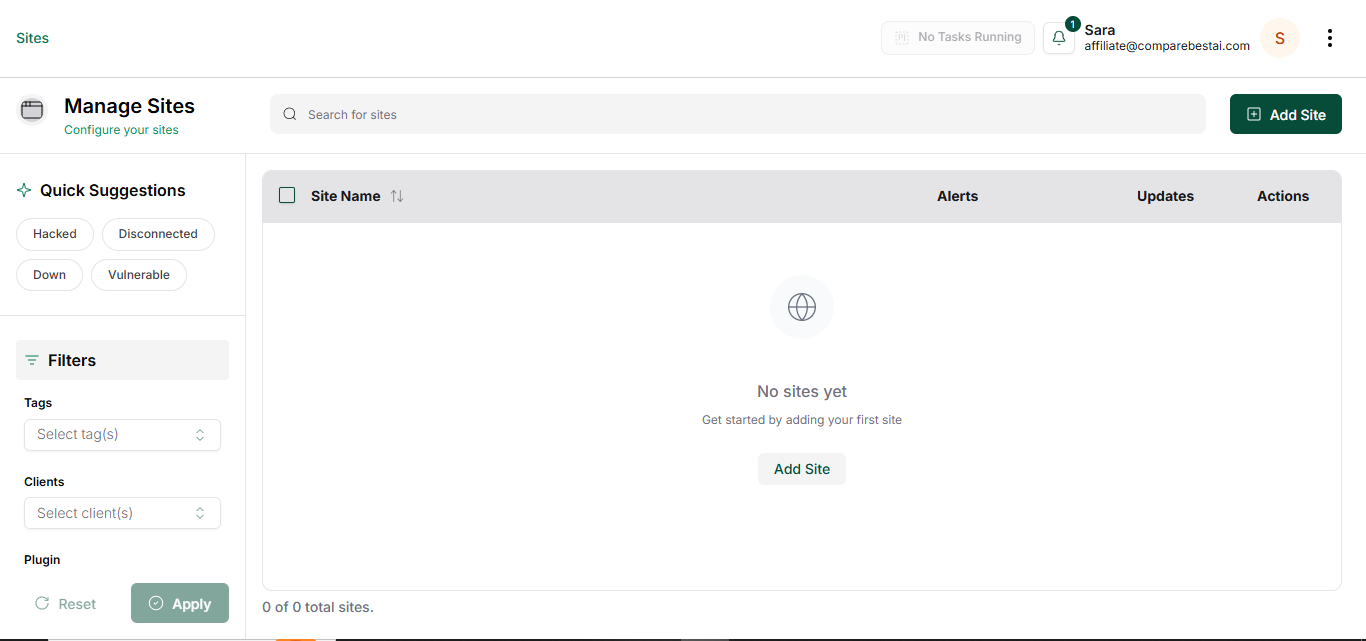Click the 0 of 0 total sites text
This screenshot has height=641, width=1366.
click(x=318, y=607)
